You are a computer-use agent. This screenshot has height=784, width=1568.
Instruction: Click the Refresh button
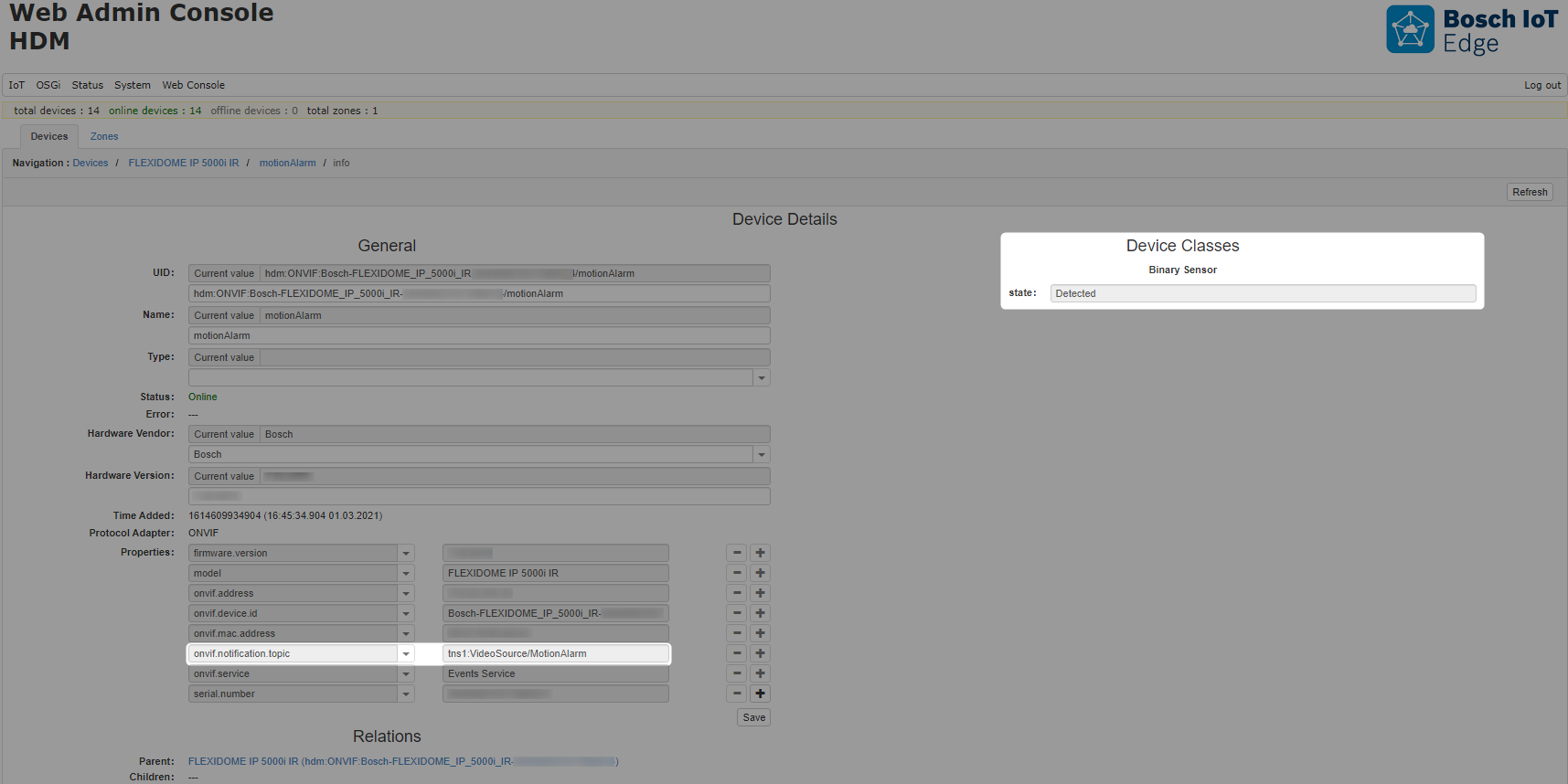(x=1530, y=192)
